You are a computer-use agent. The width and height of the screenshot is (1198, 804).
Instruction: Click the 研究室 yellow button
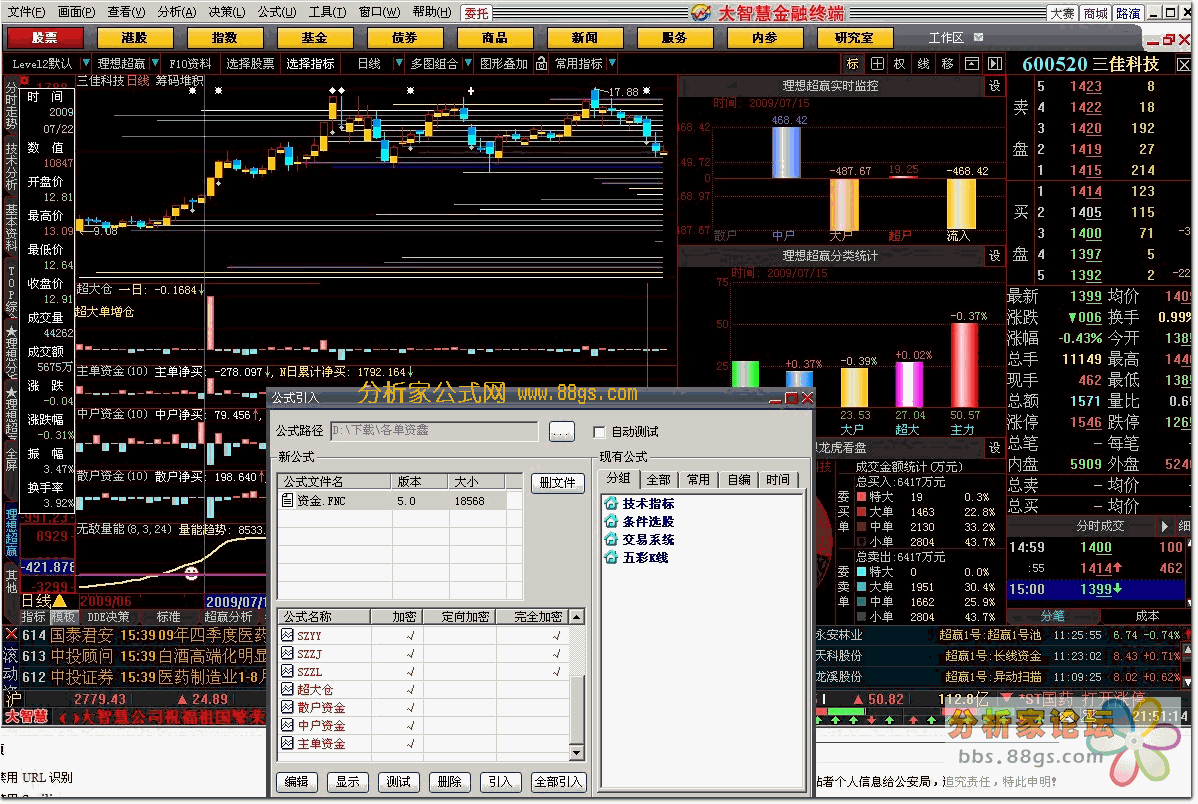click(x=853, y=37)
